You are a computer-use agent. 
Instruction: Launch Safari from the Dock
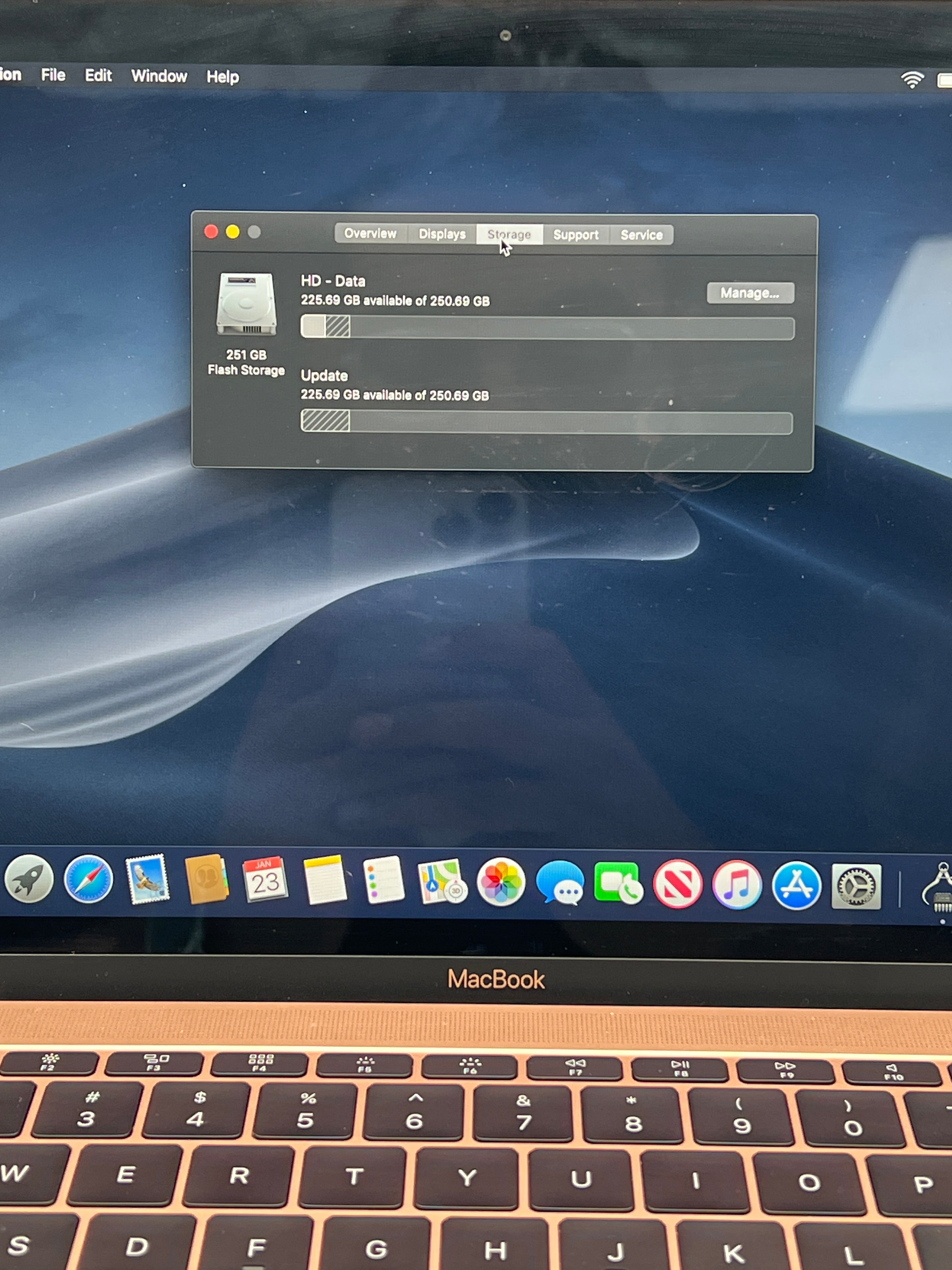(x=88, y=879)
